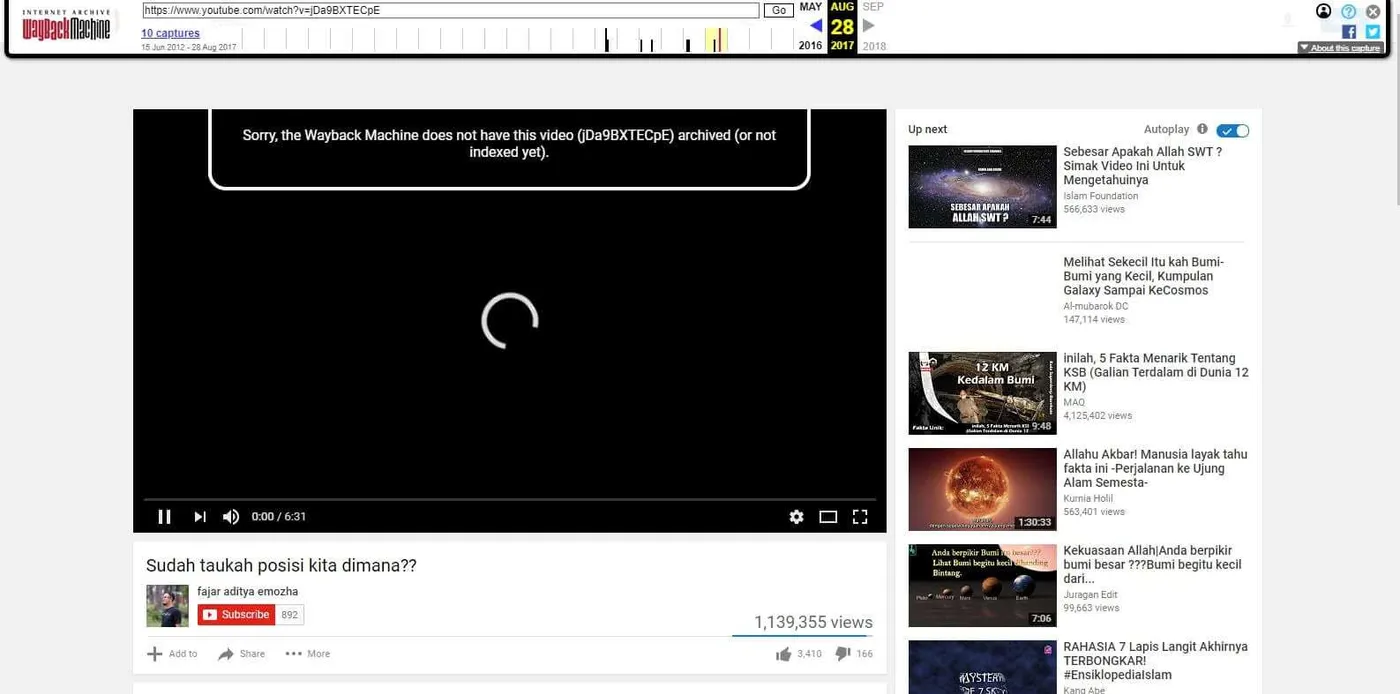Image resolution: width=1400 pixels, height=694 pixels.
Task: Open the Allahu Akbar! Manusia layak tahu title
Action: tap(1155, 468)
